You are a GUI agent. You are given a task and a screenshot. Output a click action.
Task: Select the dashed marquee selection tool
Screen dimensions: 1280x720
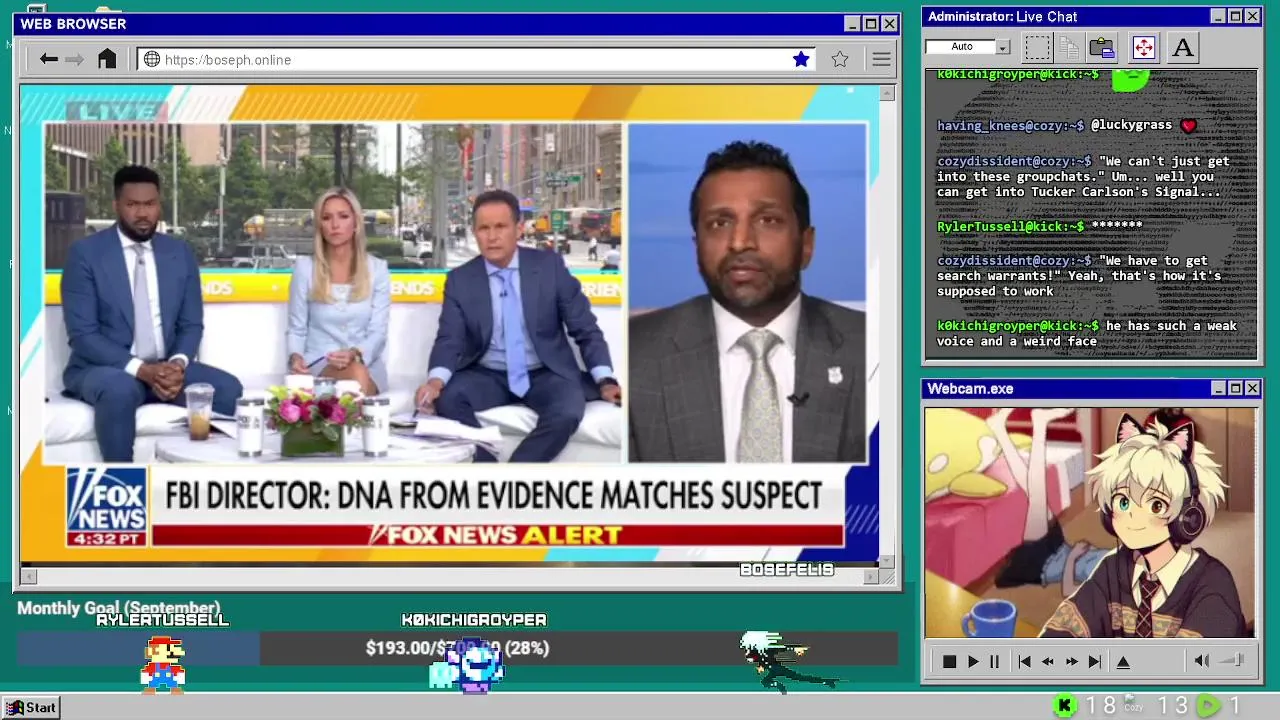(1038, 47)
